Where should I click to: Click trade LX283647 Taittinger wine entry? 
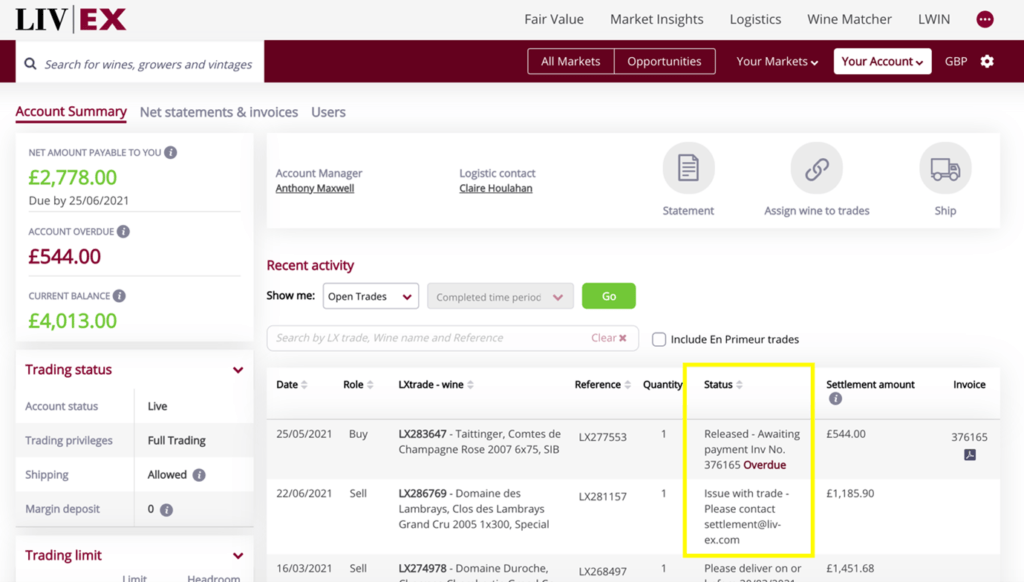coord(479,442)
